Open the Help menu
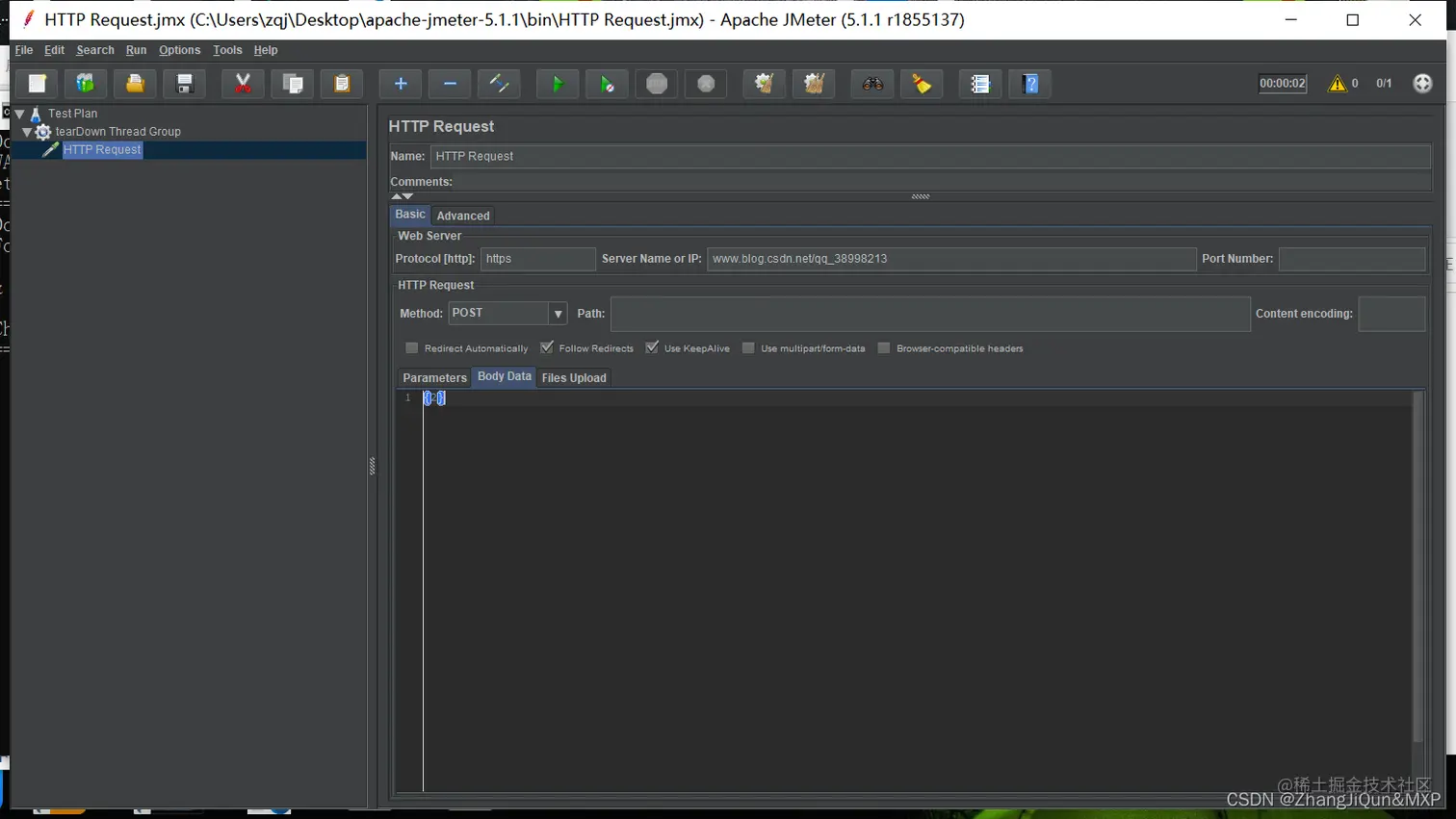The image size is (1456, 819). (266, 50)
